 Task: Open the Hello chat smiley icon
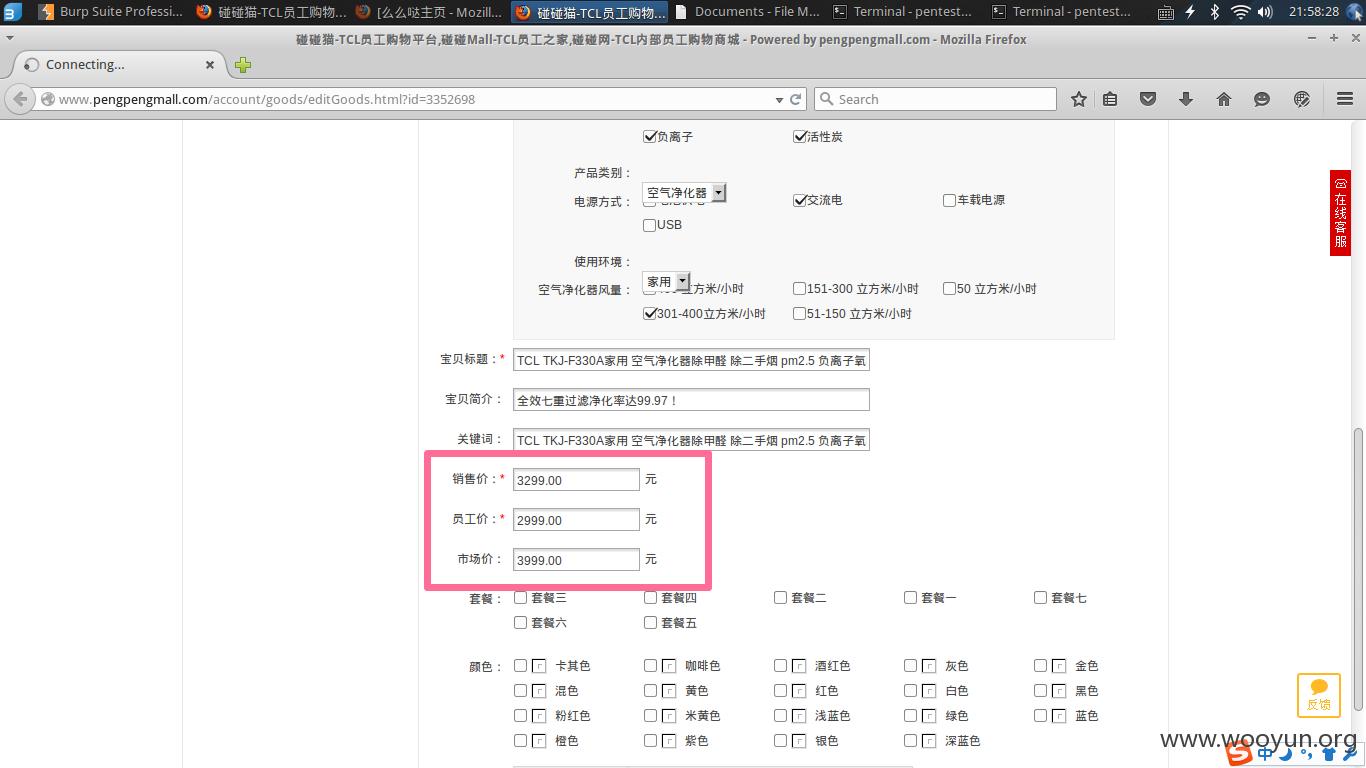tap(1262, 99)
